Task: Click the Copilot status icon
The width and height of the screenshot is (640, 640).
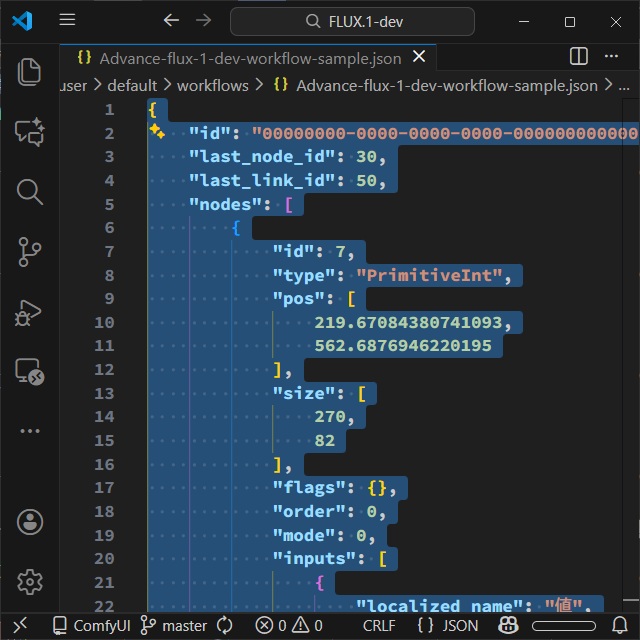Action: click(508, 625)
